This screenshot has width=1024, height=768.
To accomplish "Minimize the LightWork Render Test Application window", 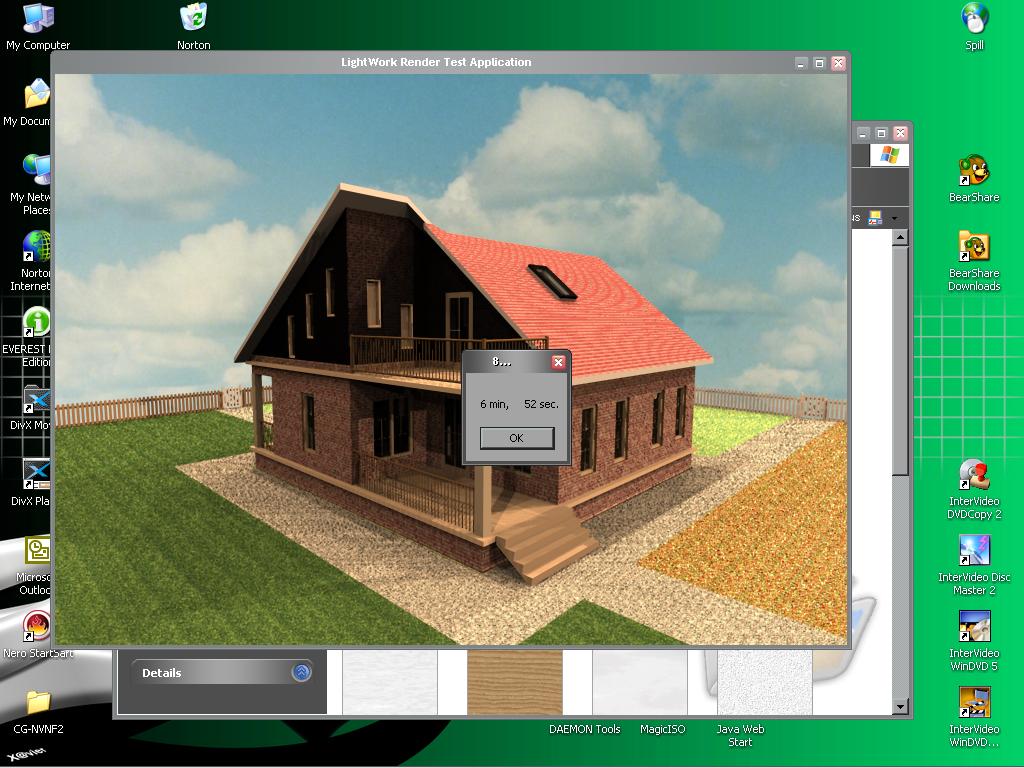I will pos(801,63).
